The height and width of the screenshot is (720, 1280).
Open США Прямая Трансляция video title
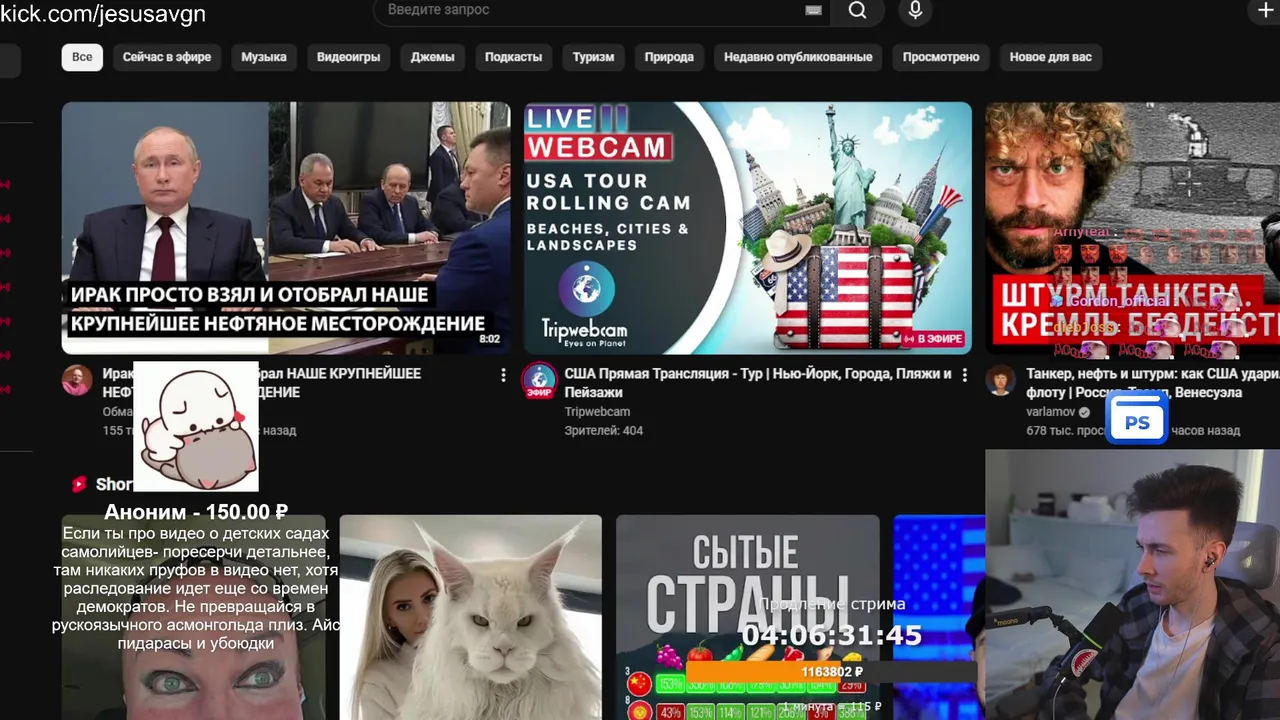point(758,383)
